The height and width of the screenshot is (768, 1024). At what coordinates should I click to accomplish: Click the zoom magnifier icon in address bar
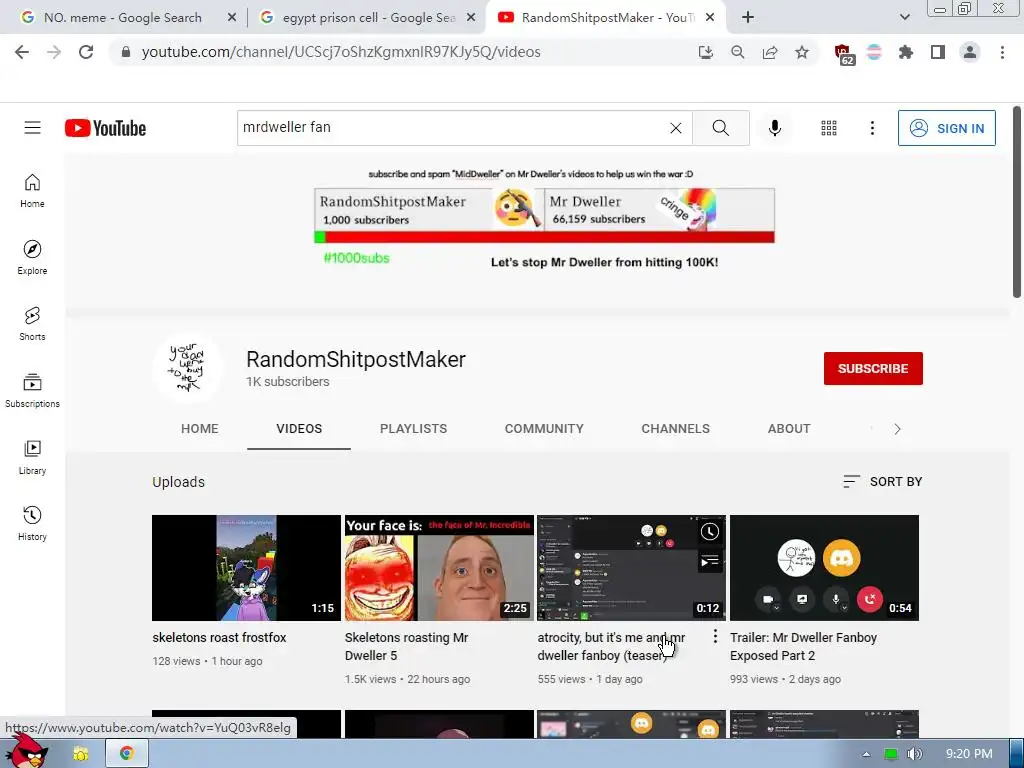[x=738, y=52]
